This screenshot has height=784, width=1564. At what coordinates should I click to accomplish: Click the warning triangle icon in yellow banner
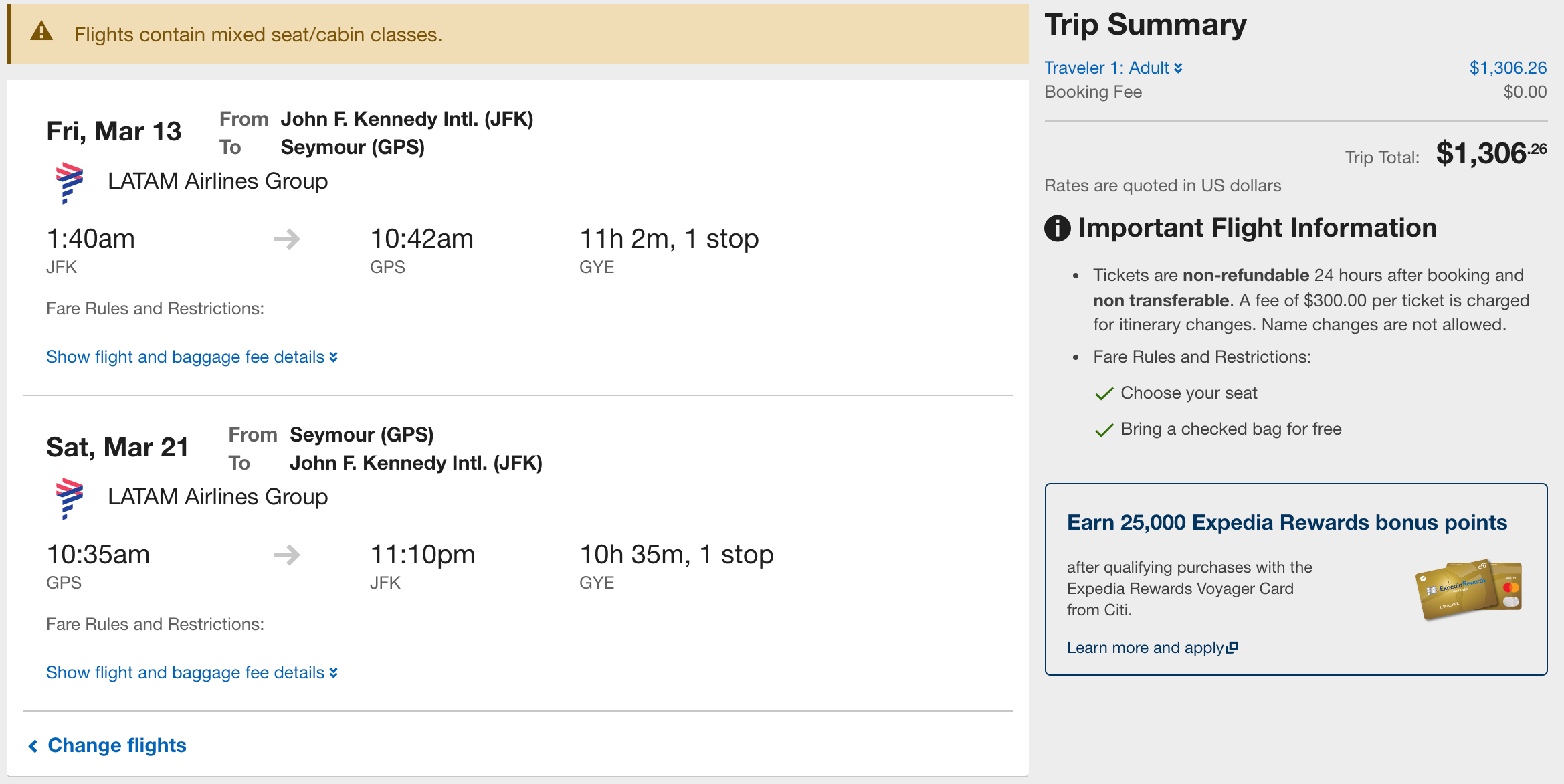tap(41, 31)
